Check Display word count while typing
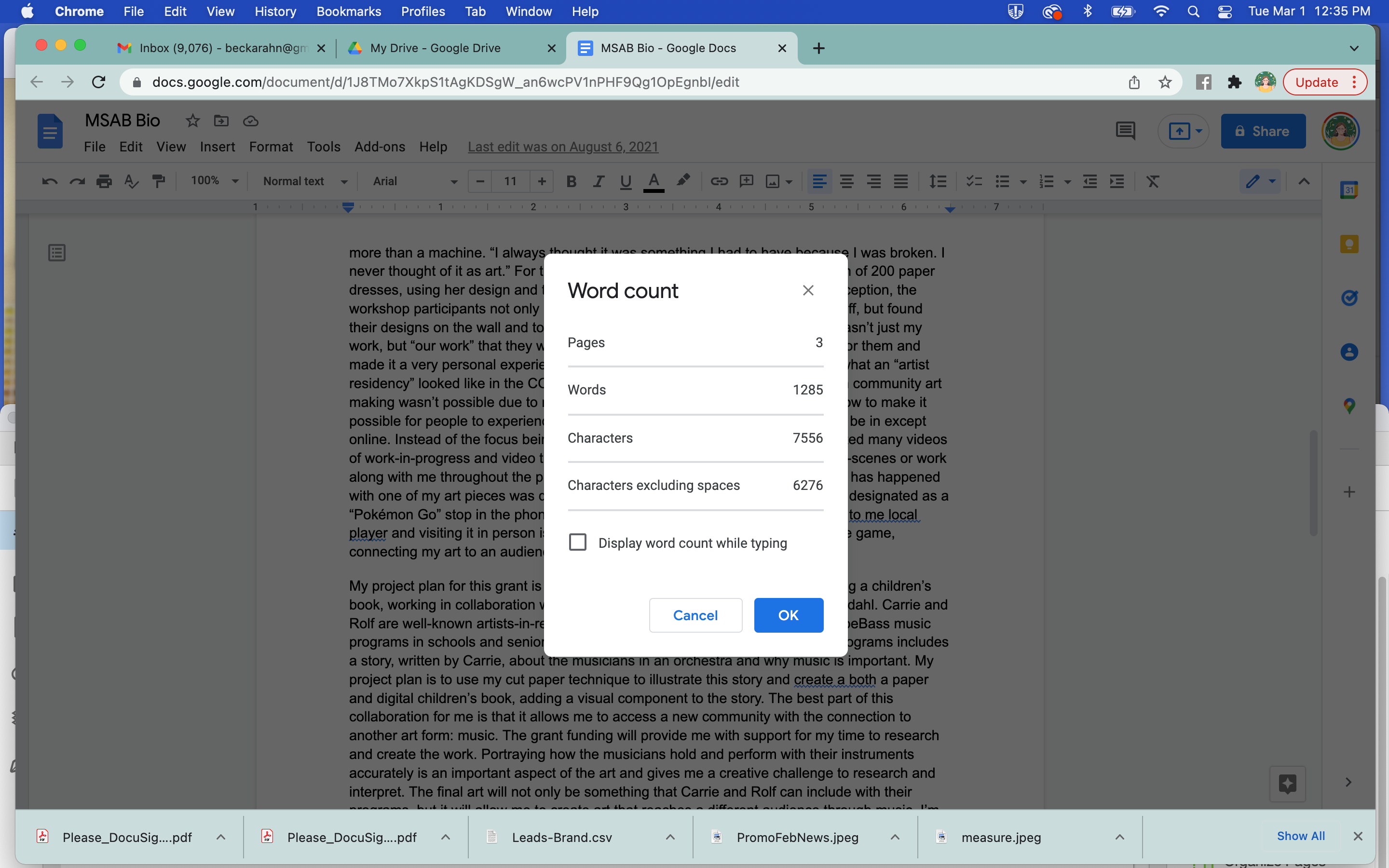Screen dimensions: 1389x868 click(577, 542)
